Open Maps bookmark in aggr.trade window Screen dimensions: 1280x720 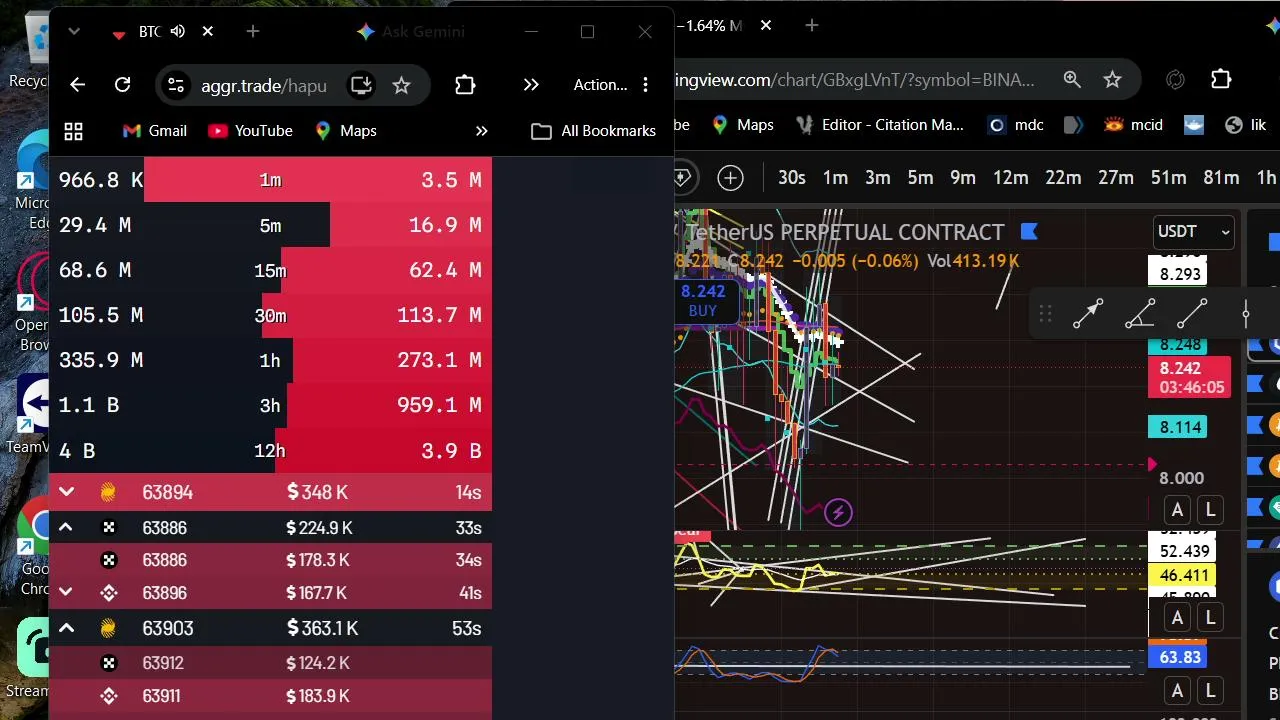[x=345, y=131]
